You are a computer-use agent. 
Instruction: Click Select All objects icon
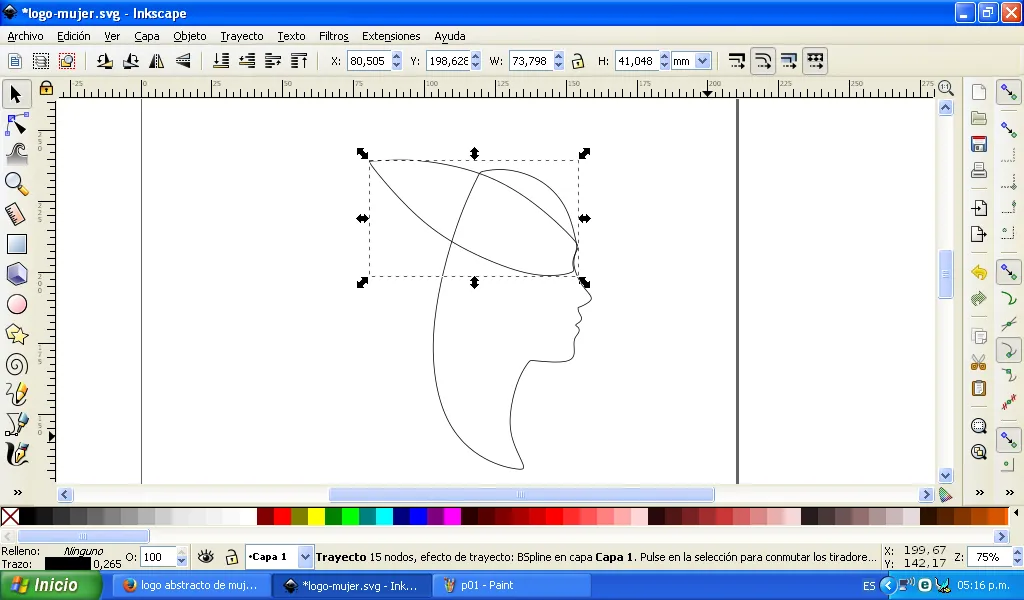tap(15, 61)
